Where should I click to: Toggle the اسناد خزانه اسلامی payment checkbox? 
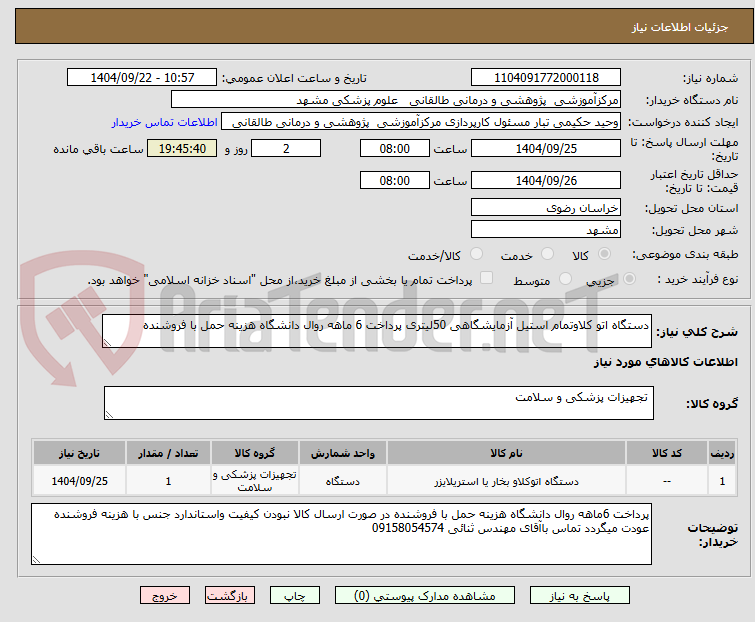(487, 278)
